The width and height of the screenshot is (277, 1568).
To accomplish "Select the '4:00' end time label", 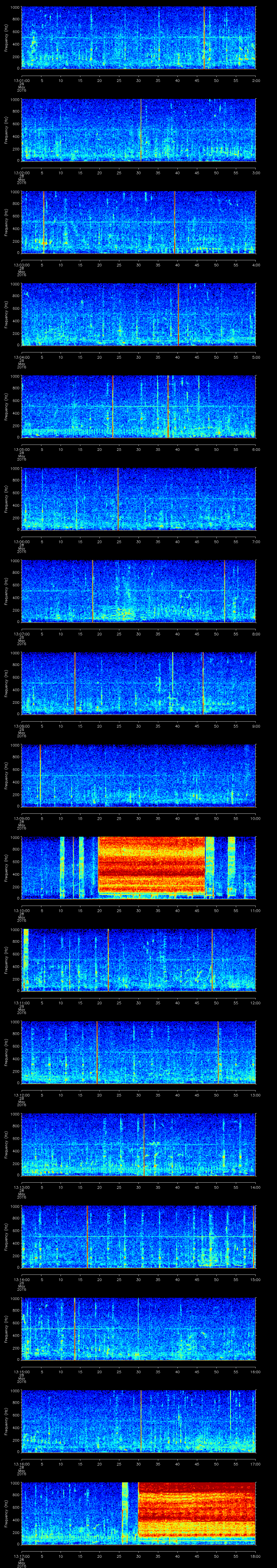I will pyautogui.click(x=256, y=265).
